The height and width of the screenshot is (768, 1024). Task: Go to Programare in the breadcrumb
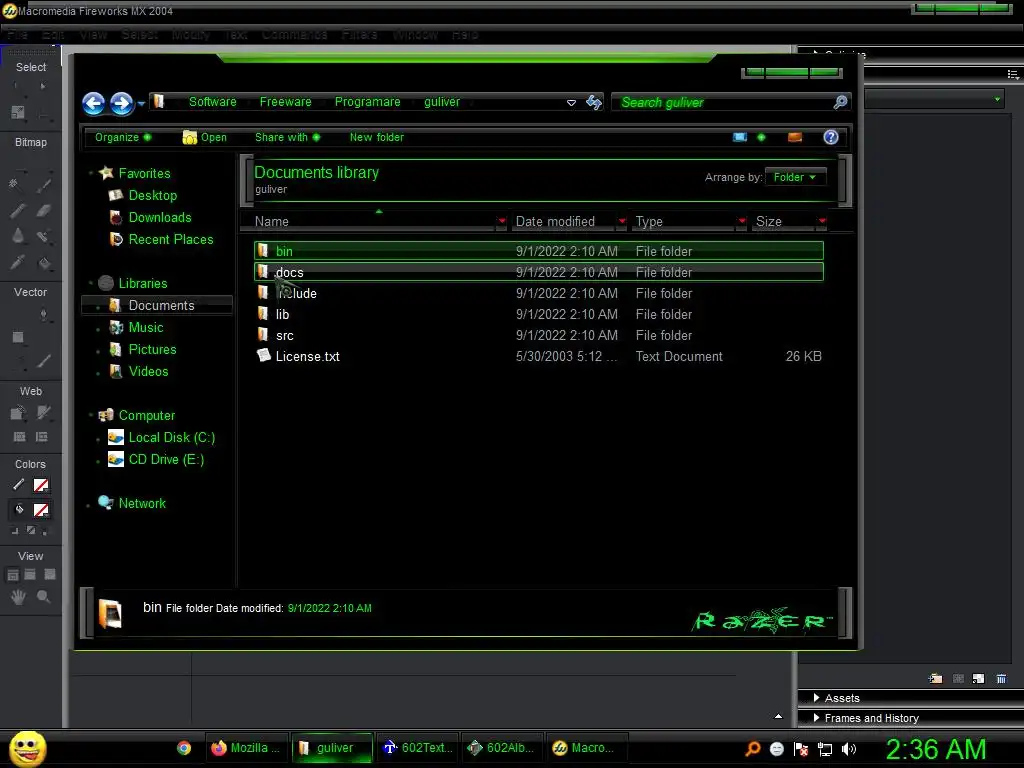coord(368,102)
